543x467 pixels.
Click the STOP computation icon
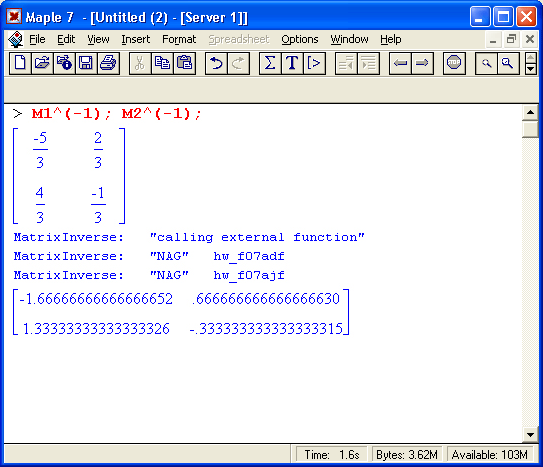tap(454, 63)
